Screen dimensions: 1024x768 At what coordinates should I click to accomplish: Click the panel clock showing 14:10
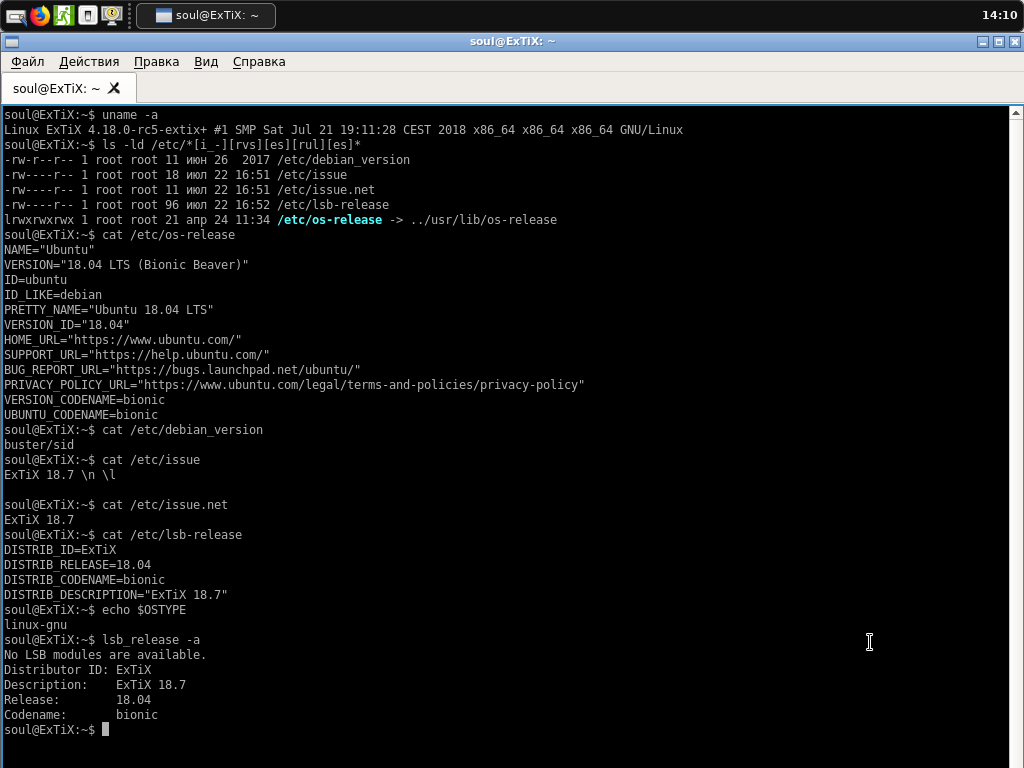pos(999,15)
